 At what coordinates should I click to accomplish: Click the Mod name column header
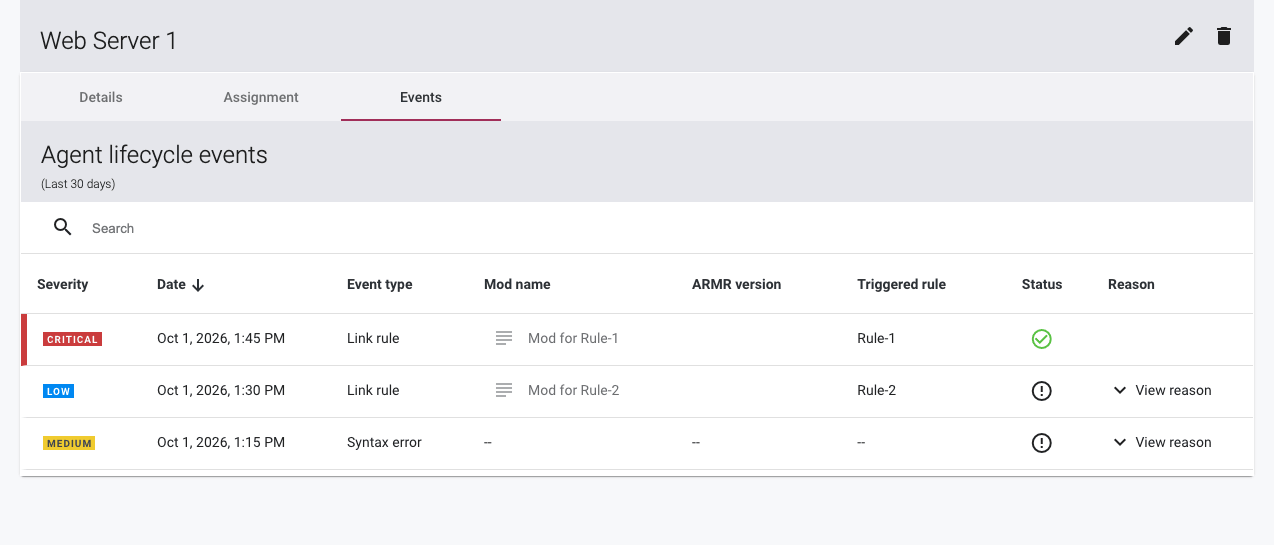(x=517, y=284)
